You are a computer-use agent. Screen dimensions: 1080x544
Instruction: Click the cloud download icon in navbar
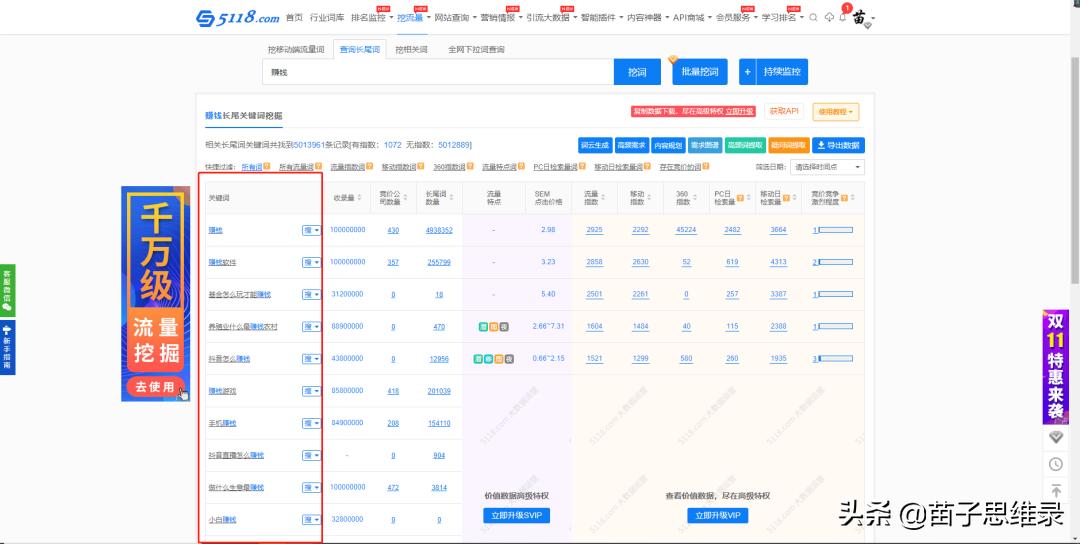[829, 18]
